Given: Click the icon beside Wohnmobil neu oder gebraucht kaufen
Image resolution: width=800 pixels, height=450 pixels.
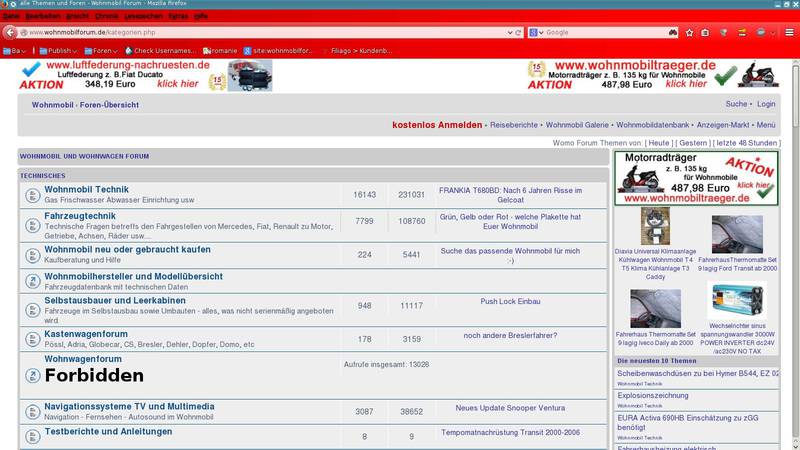Looking at the screenshot, I should tap(33, 256).
